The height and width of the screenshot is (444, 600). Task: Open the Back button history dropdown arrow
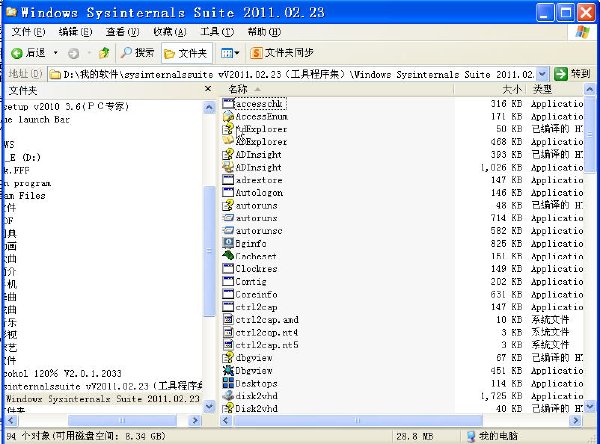[55, 53]
